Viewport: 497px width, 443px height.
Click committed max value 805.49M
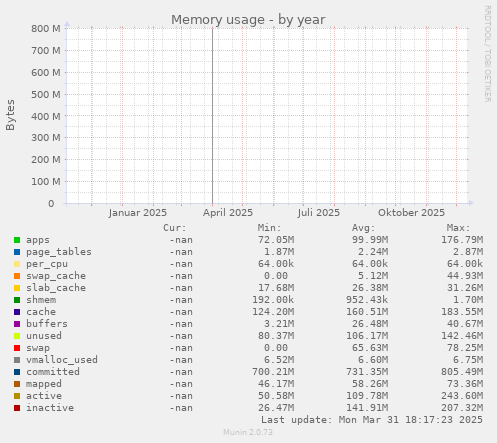(462, 372)
